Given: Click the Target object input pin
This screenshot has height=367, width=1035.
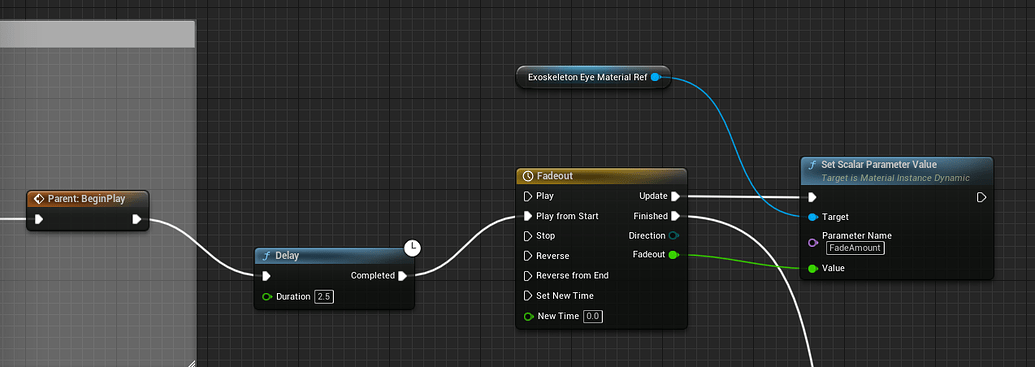Looking at the screenshot, I should pyautogui.click(x=813, y=217).
